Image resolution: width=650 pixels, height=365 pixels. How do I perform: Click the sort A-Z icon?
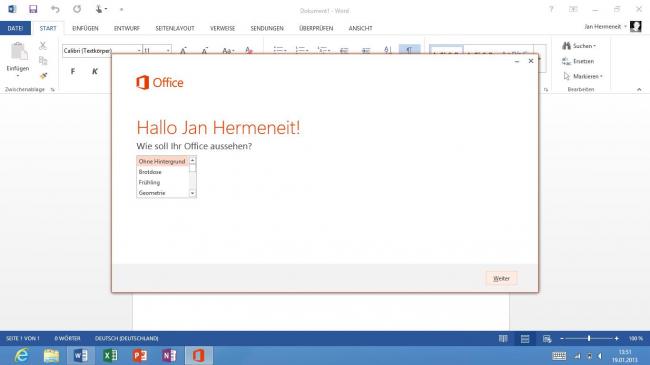coord(388,50)
